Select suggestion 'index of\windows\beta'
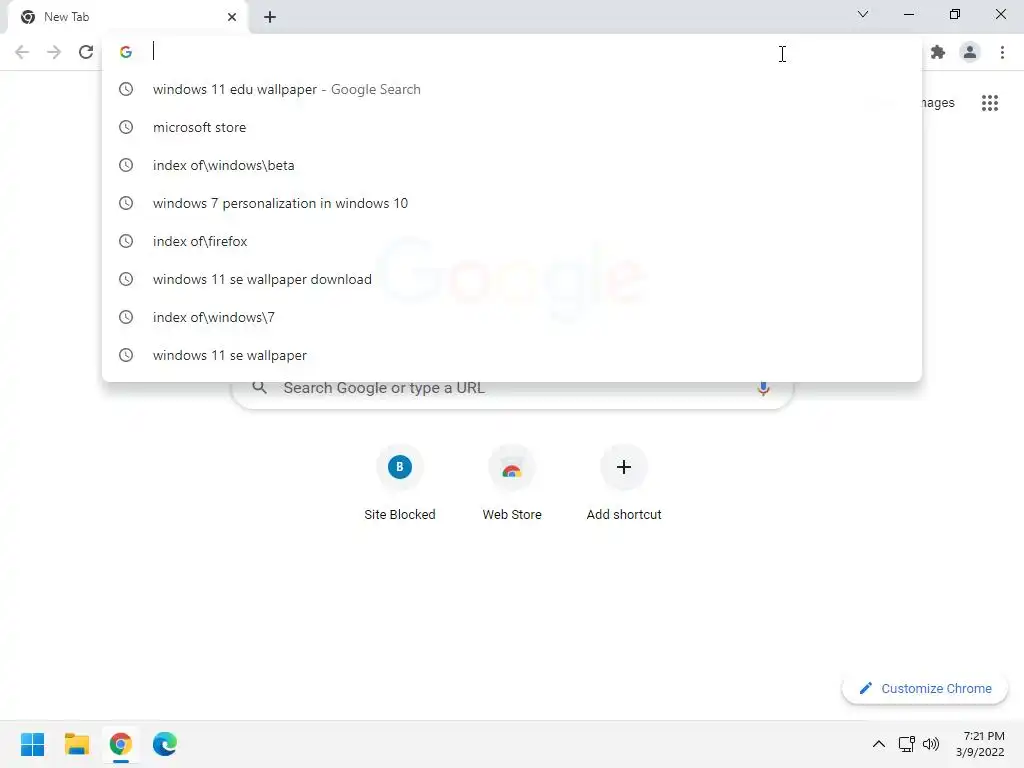The height and width of the screenshot is (768, 1024). pos(512,165)
